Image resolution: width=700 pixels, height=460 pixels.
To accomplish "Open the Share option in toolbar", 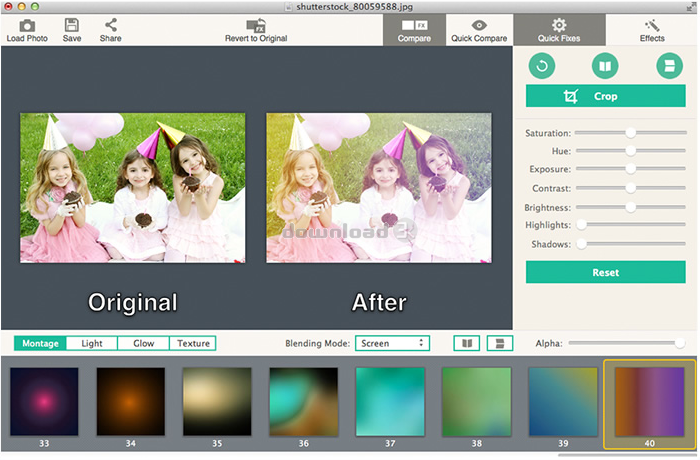I will [110, 25].
